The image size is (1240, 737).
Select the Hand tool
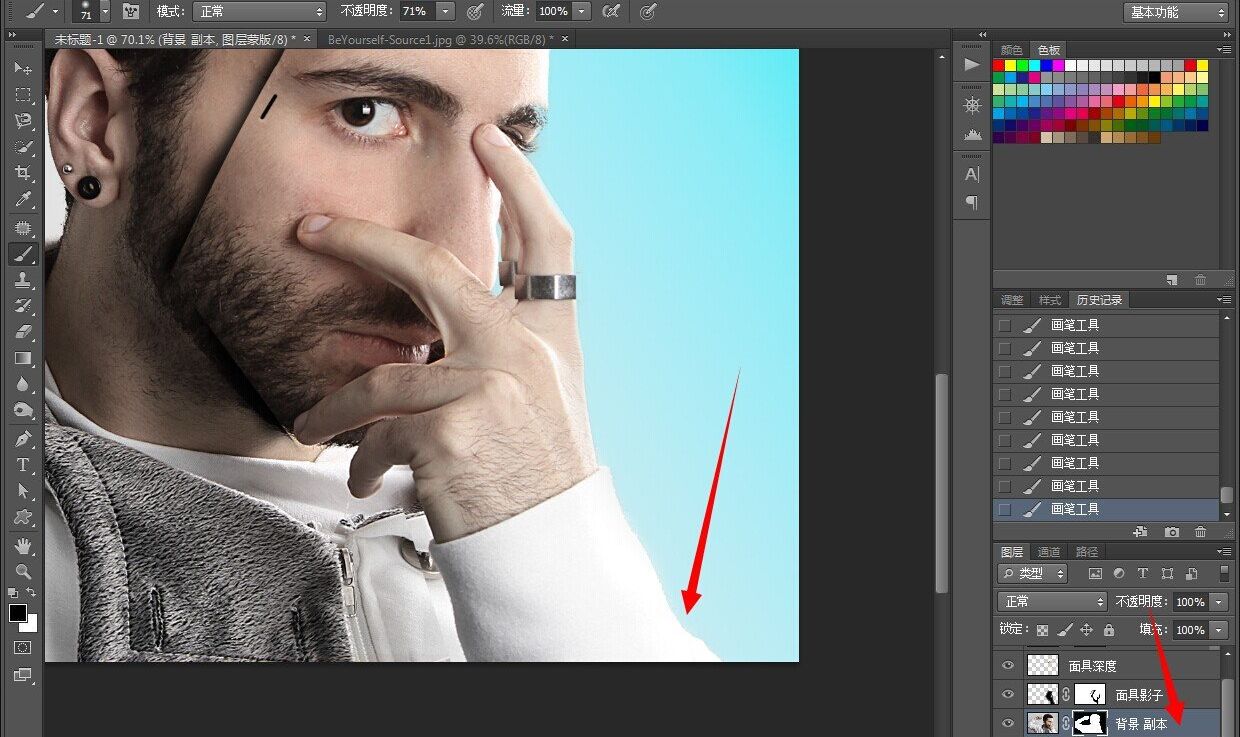pos(23,546)
